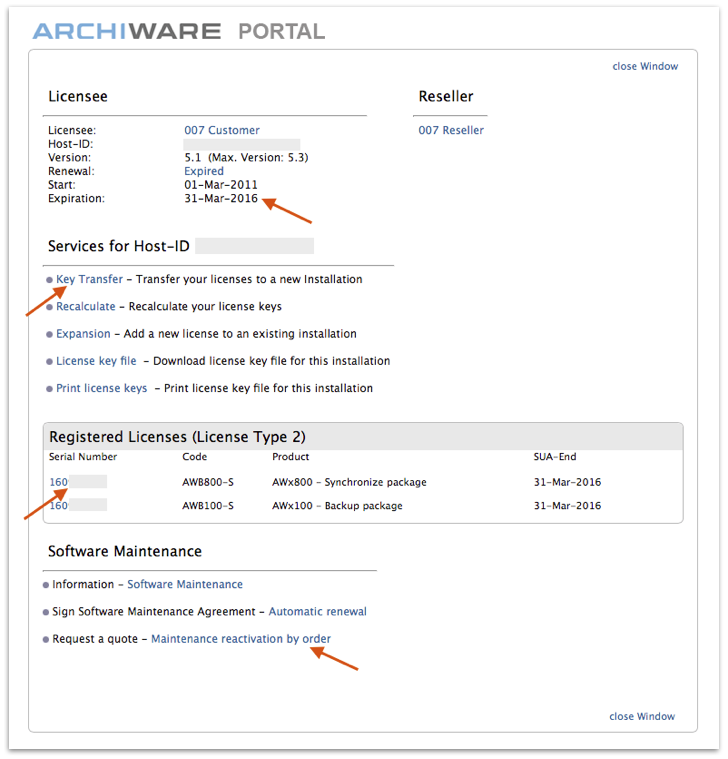Click the Services for Host-ID heading
This screenshot has height=759, width=728.
119,246
